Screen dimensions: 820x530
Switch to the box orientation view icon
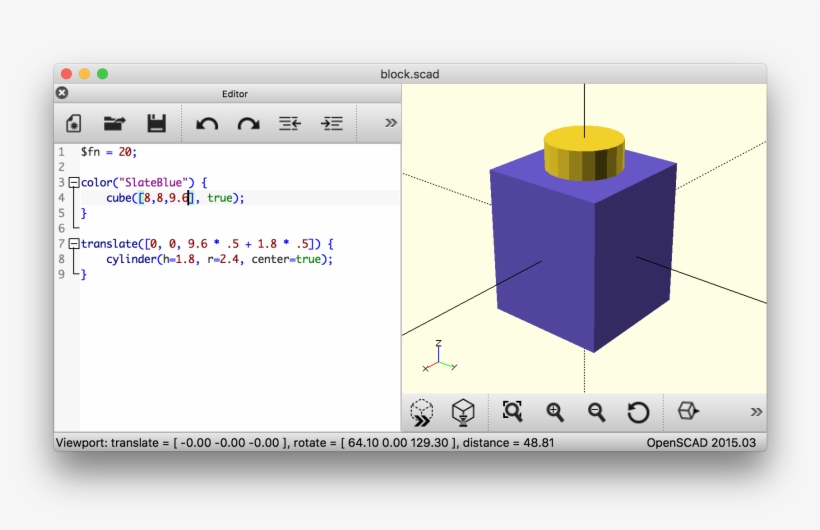(x=688, y=411)
